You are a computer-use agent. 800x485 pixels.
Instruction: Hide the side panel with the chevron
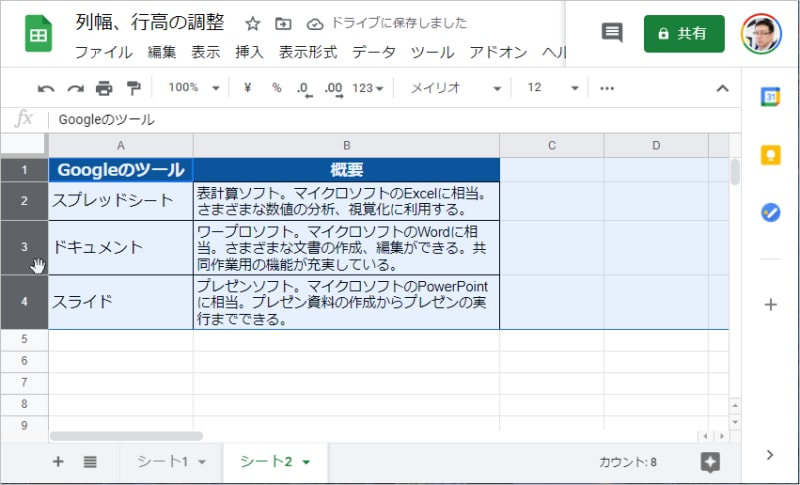[x=770, y=455]
